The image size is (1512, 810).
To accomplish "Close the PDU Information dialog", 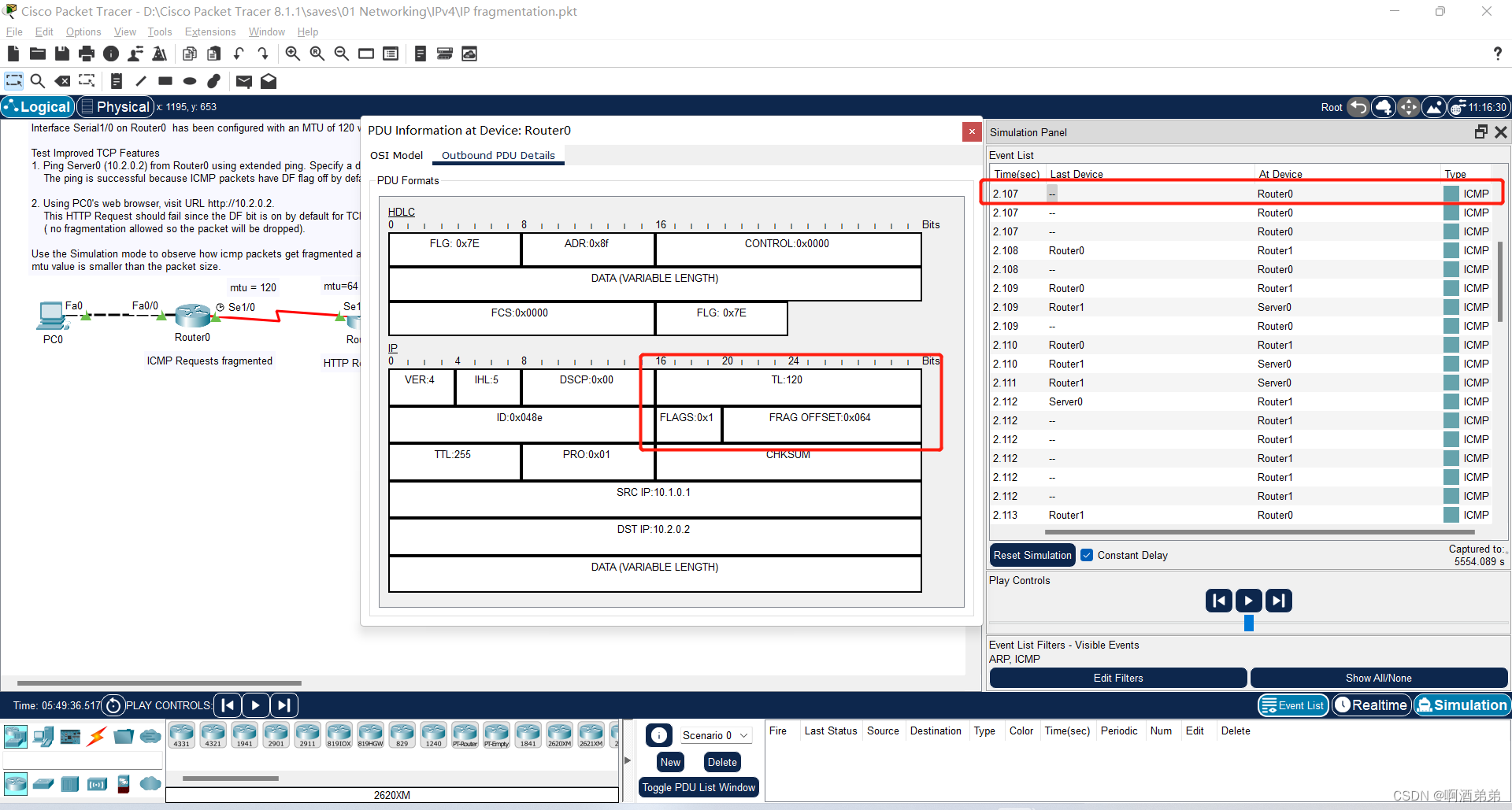I will [x=972, y=131].
